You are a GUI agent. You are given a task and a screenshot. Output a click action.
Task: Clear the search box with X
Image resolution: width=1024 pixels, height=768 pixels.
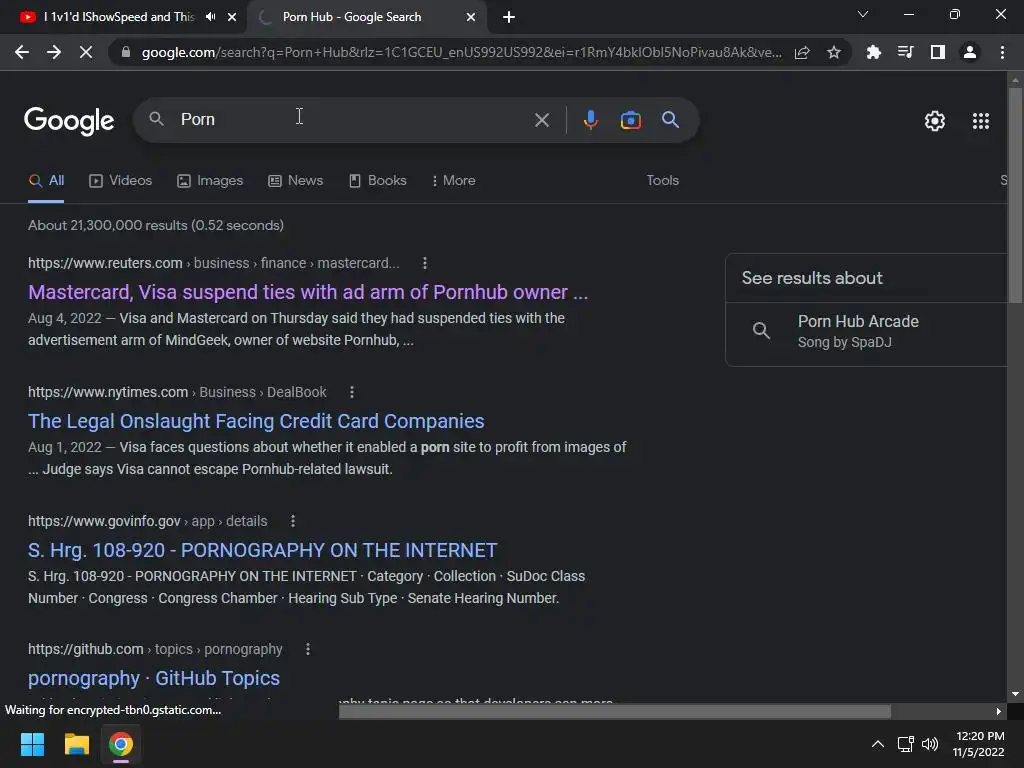point(541,120)
